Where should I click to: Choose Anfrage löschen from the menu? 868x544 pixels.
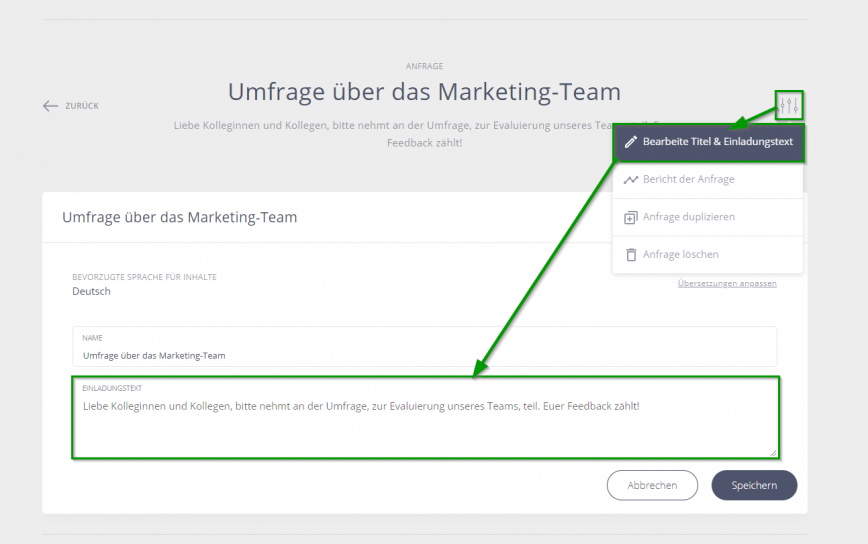(x=707, y=255)
